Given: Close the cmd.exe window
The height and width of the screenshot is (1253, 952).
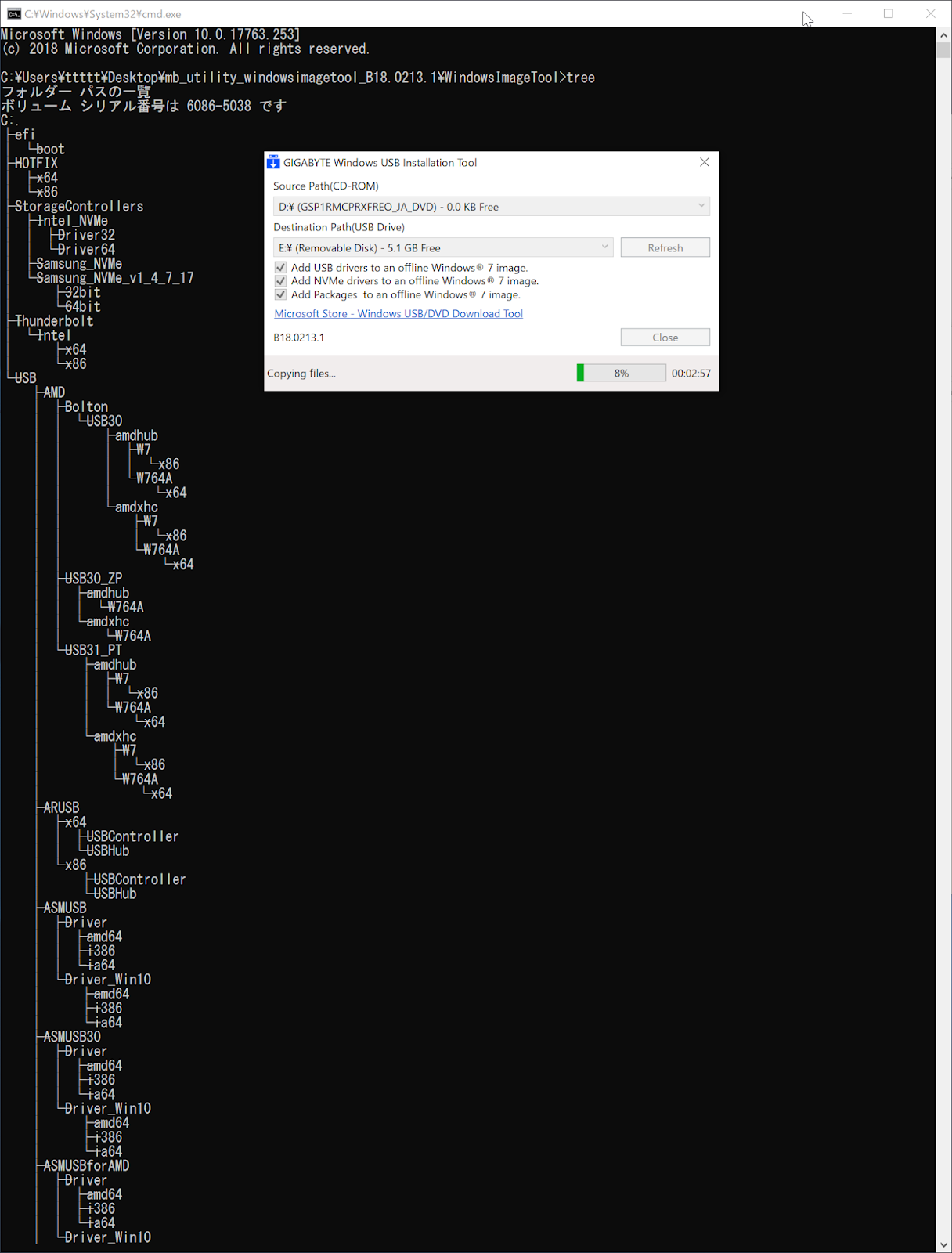Looking at the screenshot, I should pyautogui.click(x=931, y=13).
